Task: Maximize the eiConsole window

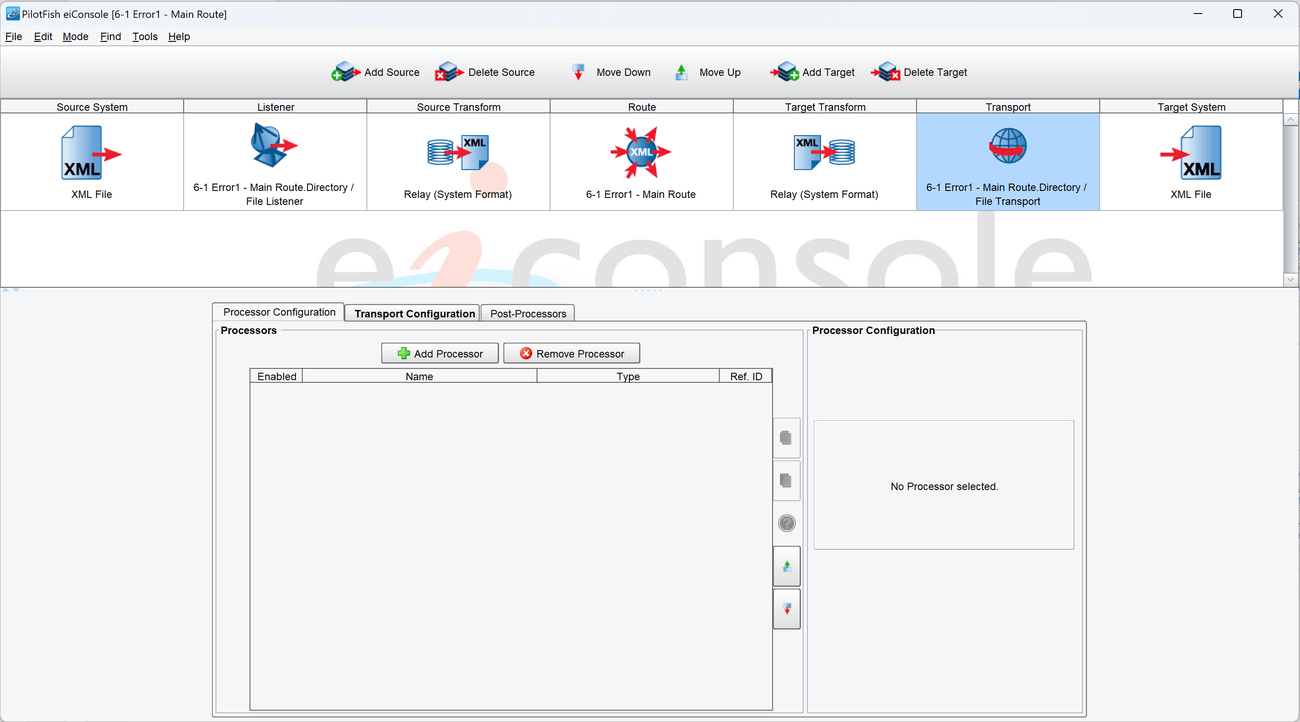Action: tap(1238, 14)
